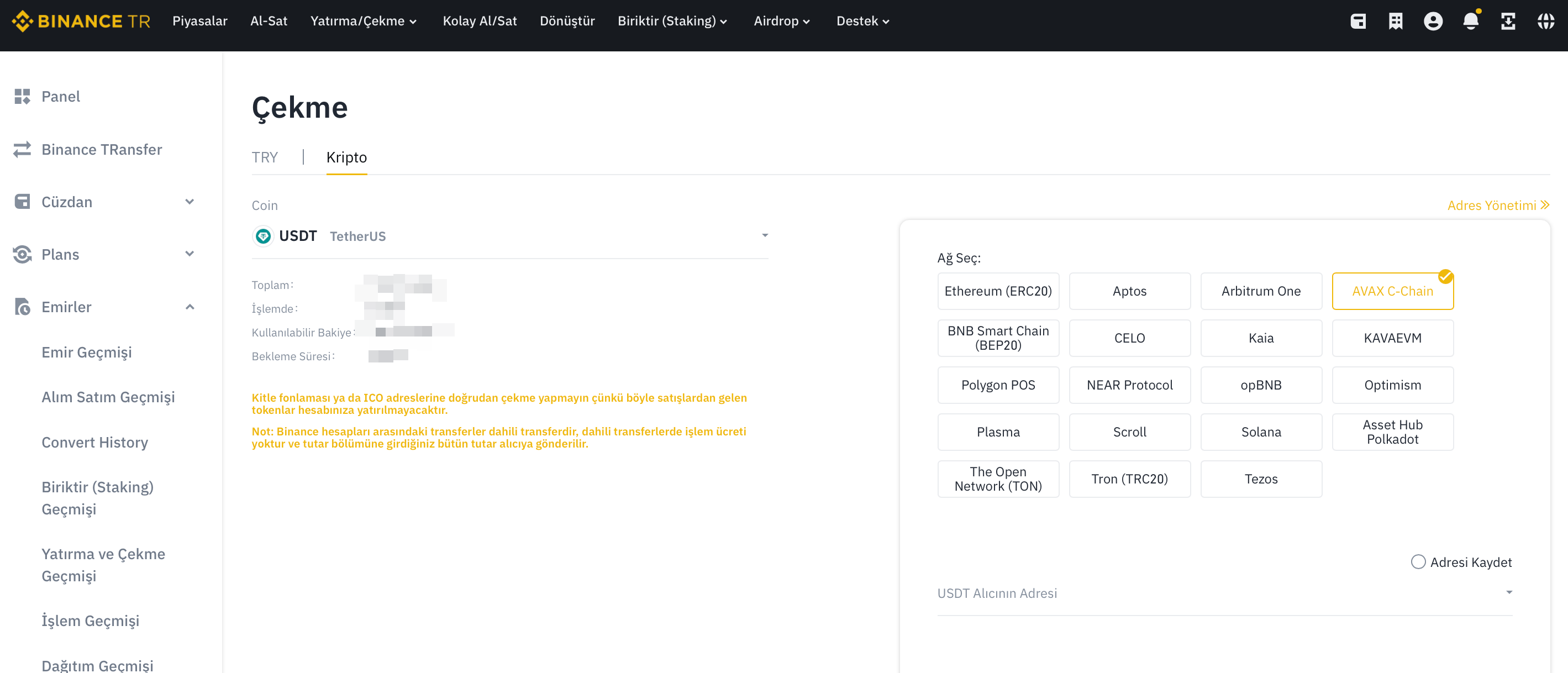Viewport: 1568px width, 673px height.
Task: Select the CELO network
Action: tap(1130, 338)
